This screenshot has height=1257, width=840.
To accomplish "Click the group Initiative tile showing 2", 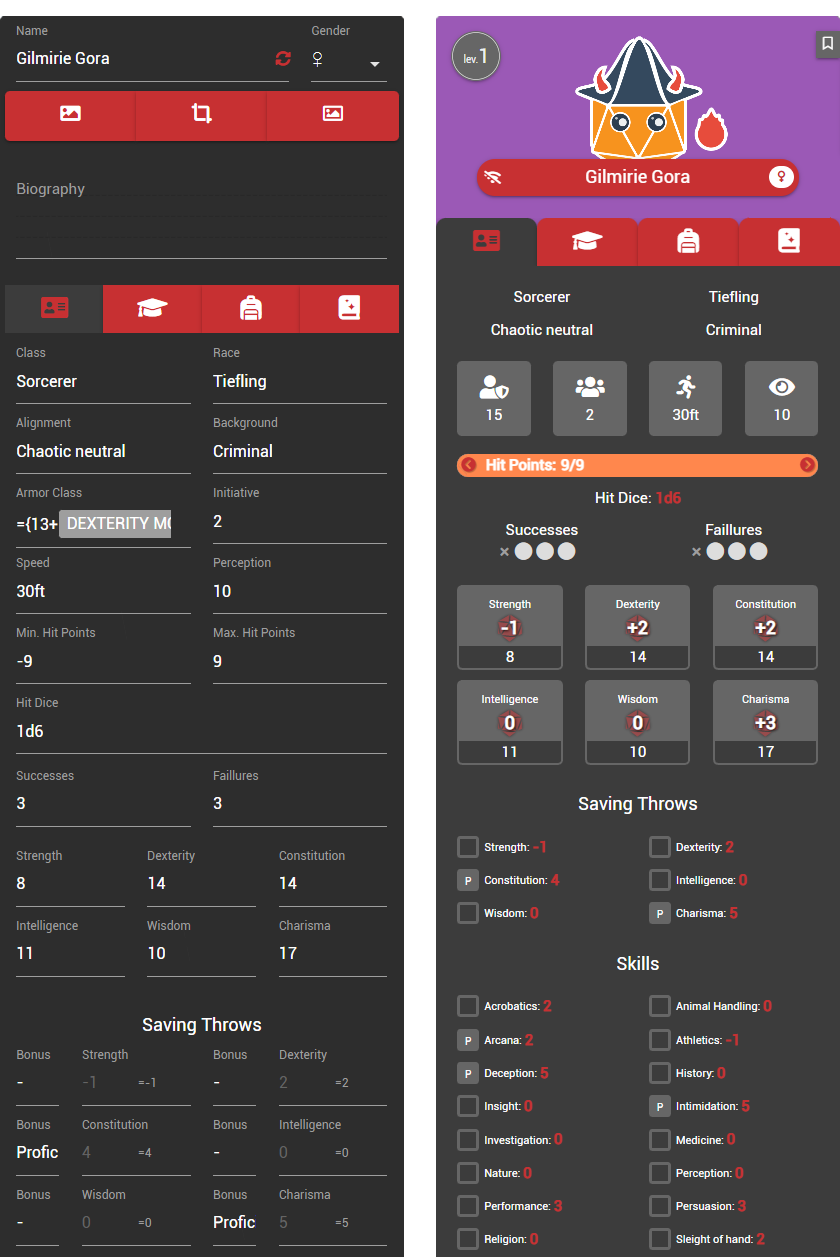I will (589, 398).
